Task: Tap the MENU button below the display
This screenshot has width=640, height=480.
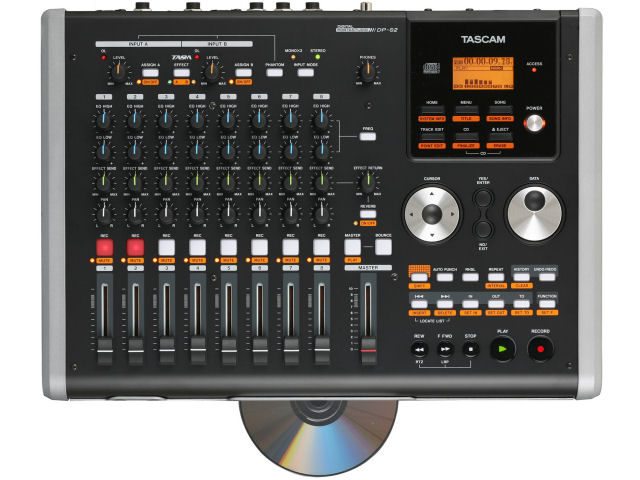Action: click(x=466, y=110)
